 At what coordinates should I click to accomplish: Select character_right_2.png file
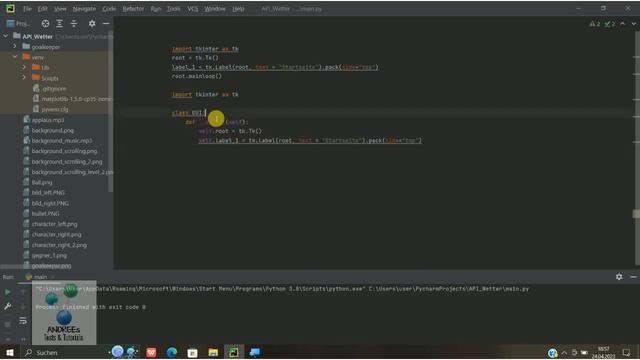coord(56,245)
